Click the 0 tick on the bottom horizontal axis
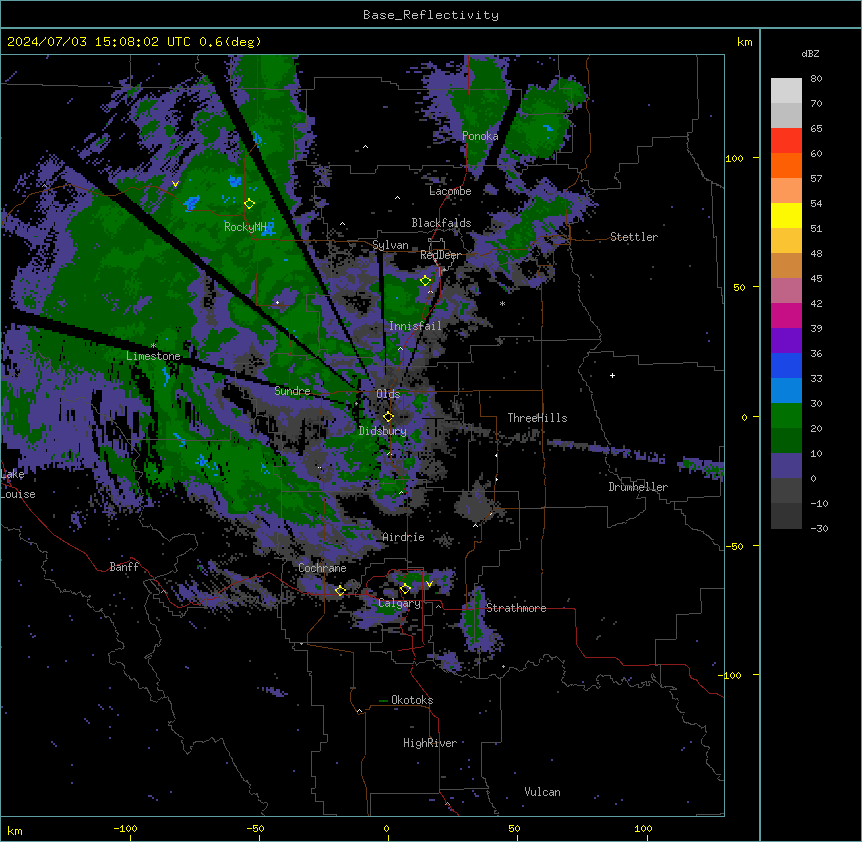Viewport: 862px width, 842px height. (386, 828)
